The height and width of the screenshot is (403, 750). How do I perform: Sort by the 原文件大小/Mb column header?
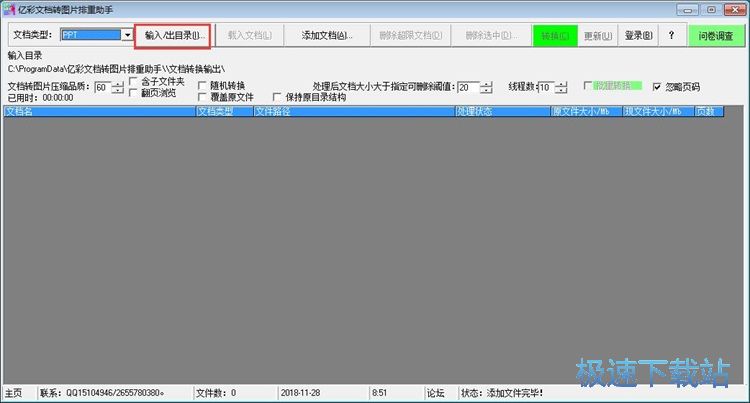point(586,111)
